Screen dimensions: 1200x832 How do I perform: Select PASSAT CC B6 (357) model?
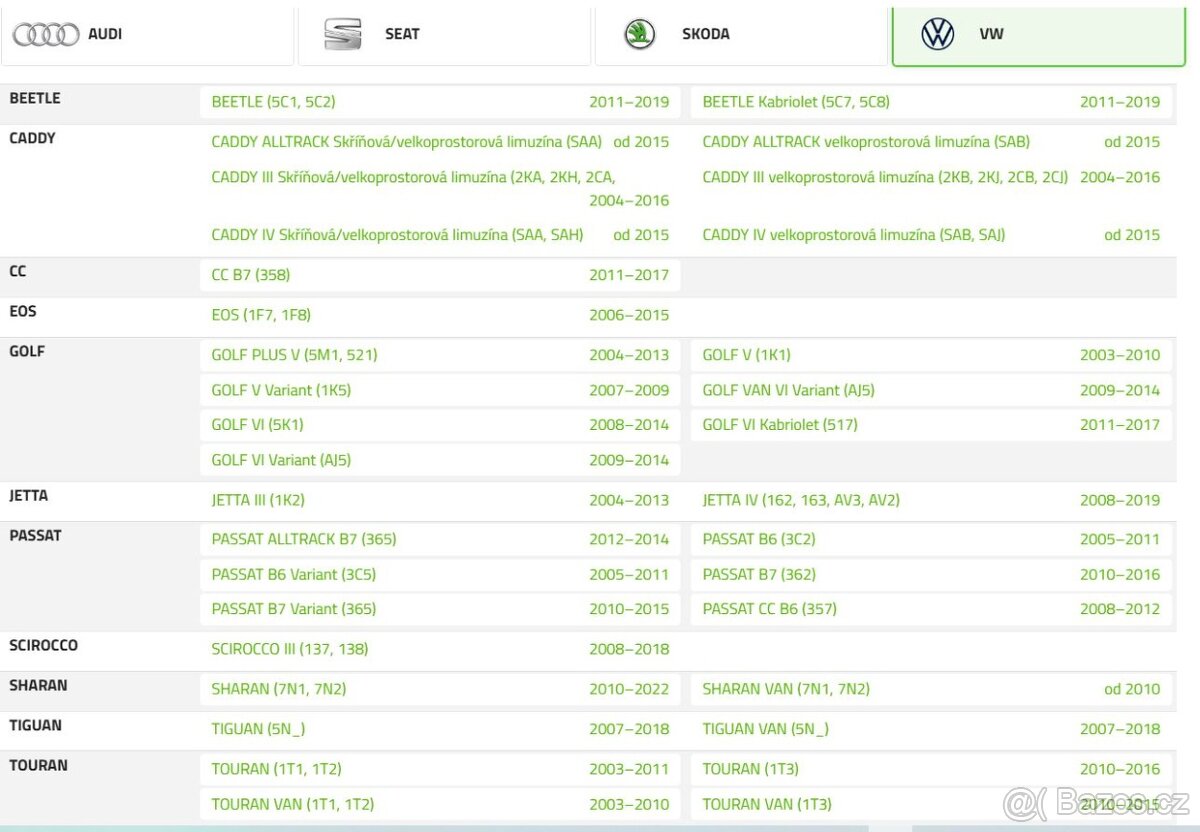tap(769, 609)
